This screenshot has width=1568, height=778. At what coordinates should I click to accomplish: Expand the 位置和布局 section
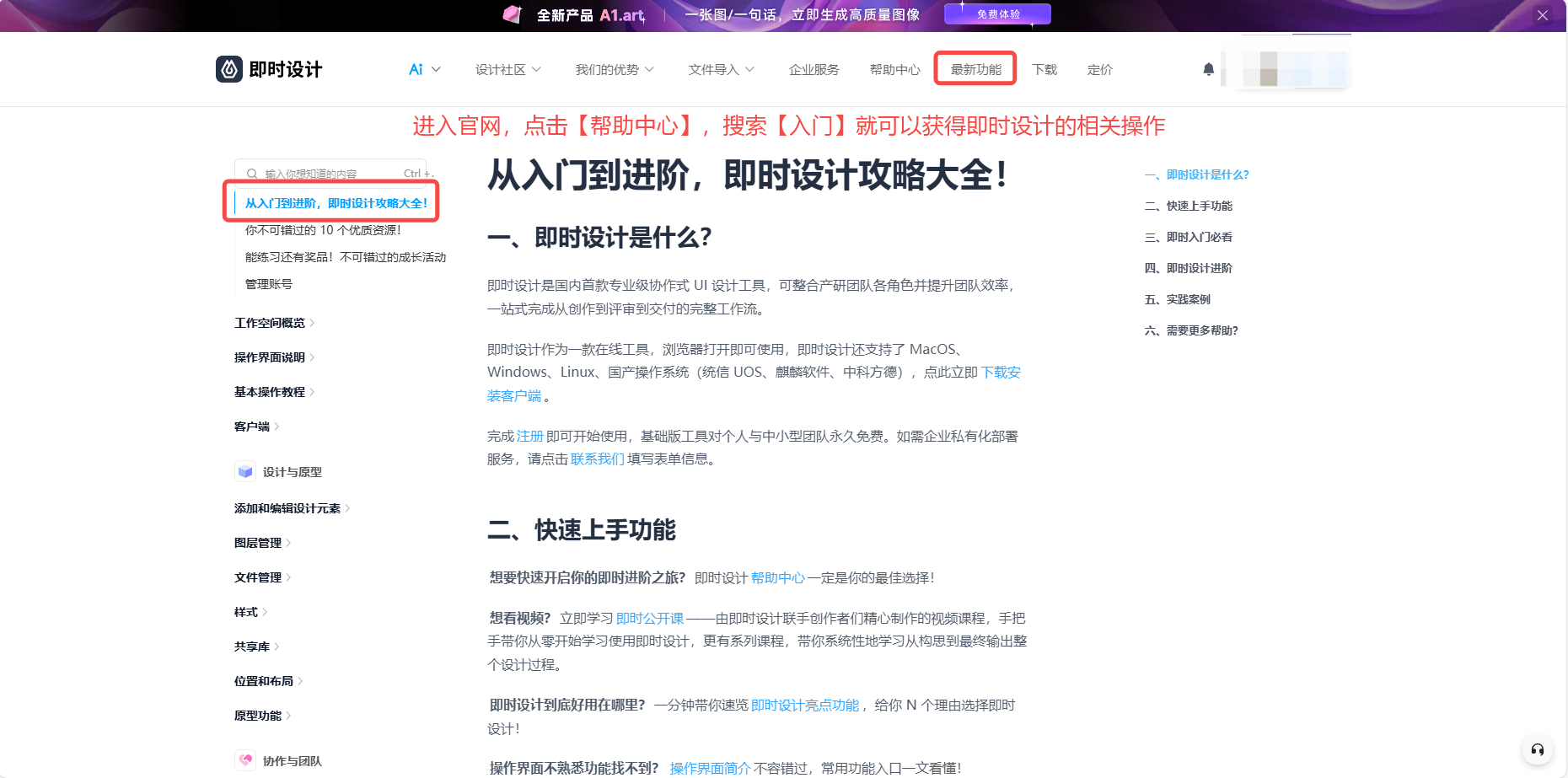tap(268, 681)
